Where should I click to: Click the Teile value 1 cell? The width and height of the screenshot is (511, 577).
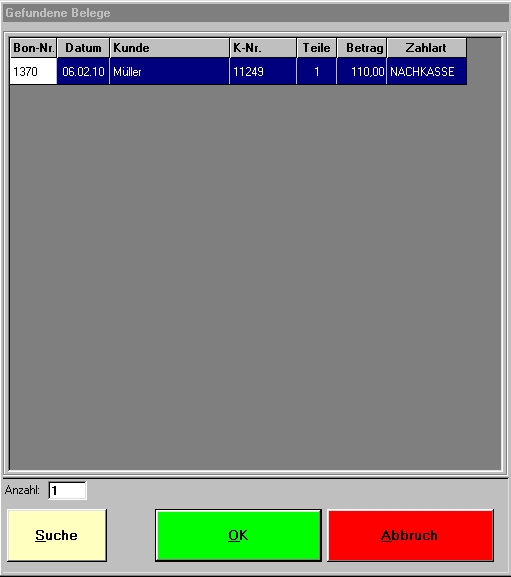(x=317, y=71)
